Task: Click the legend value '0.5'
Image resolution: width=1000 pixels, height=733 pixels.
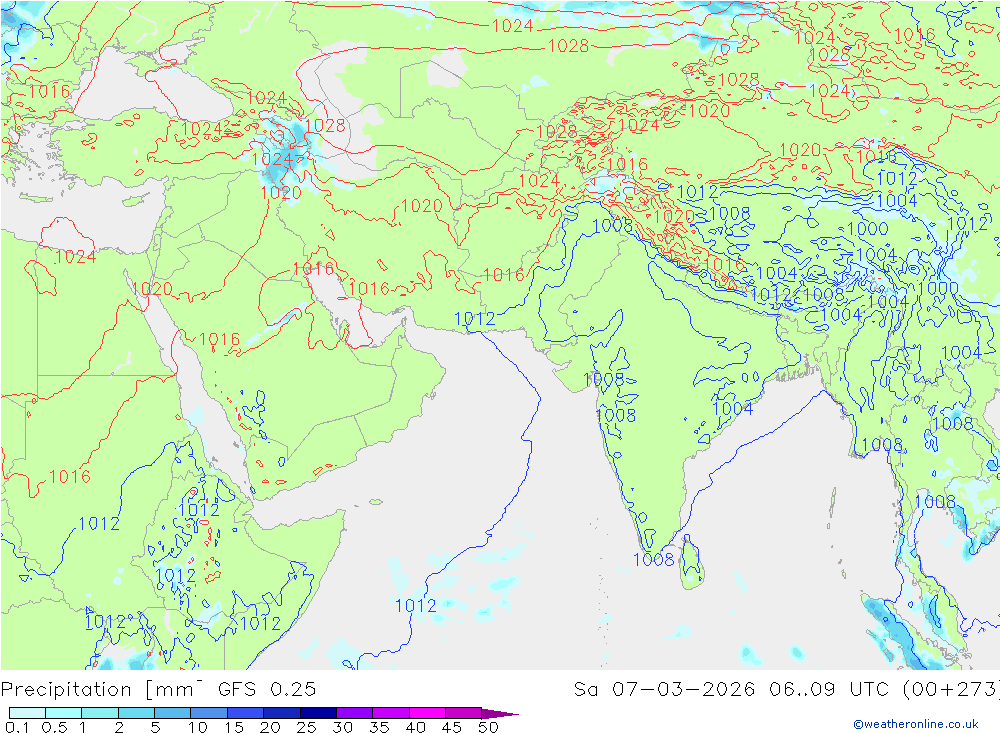Action: pos(54,727)
